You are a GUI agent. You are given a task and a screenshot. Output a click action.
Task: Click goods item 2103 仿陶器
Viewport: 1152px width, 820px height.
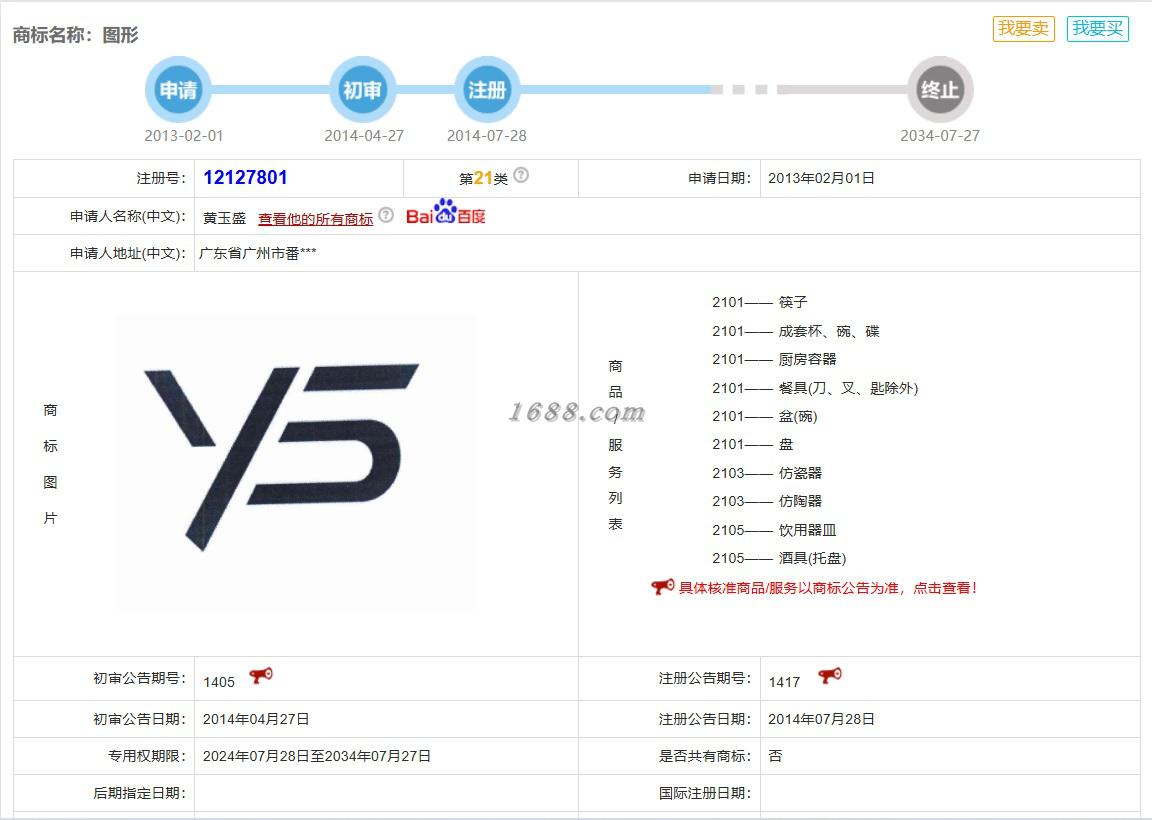[767, 501]
